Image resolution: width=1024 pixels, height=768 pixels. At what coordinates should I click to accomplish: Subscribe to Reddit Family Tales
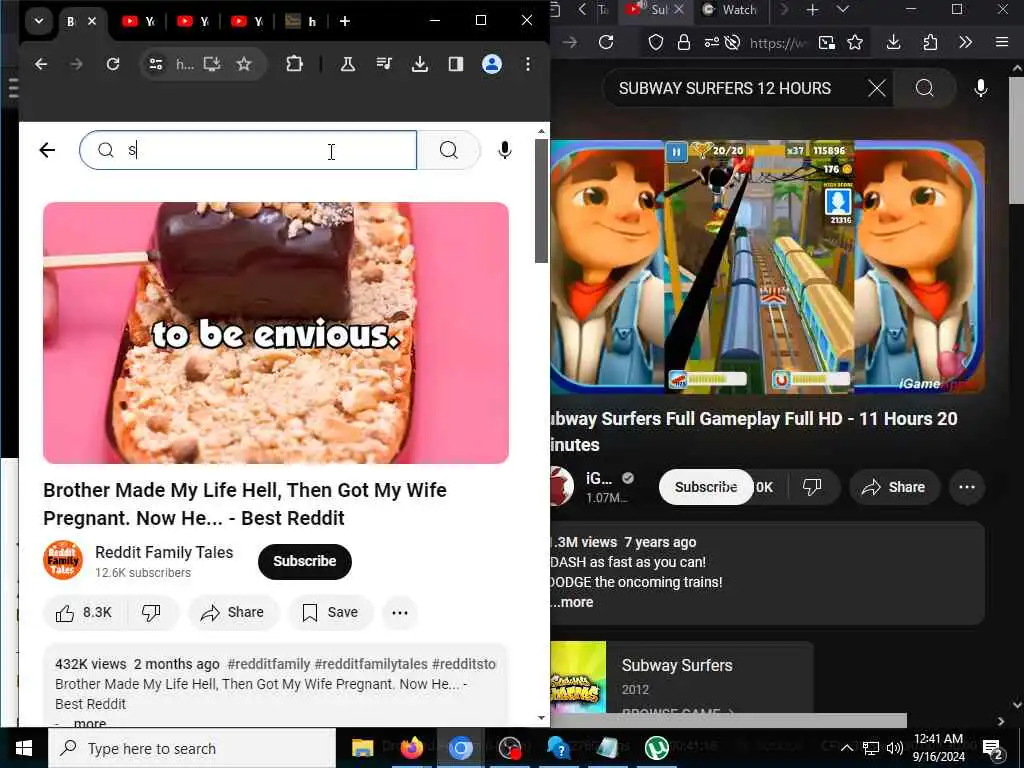[304, 561]
